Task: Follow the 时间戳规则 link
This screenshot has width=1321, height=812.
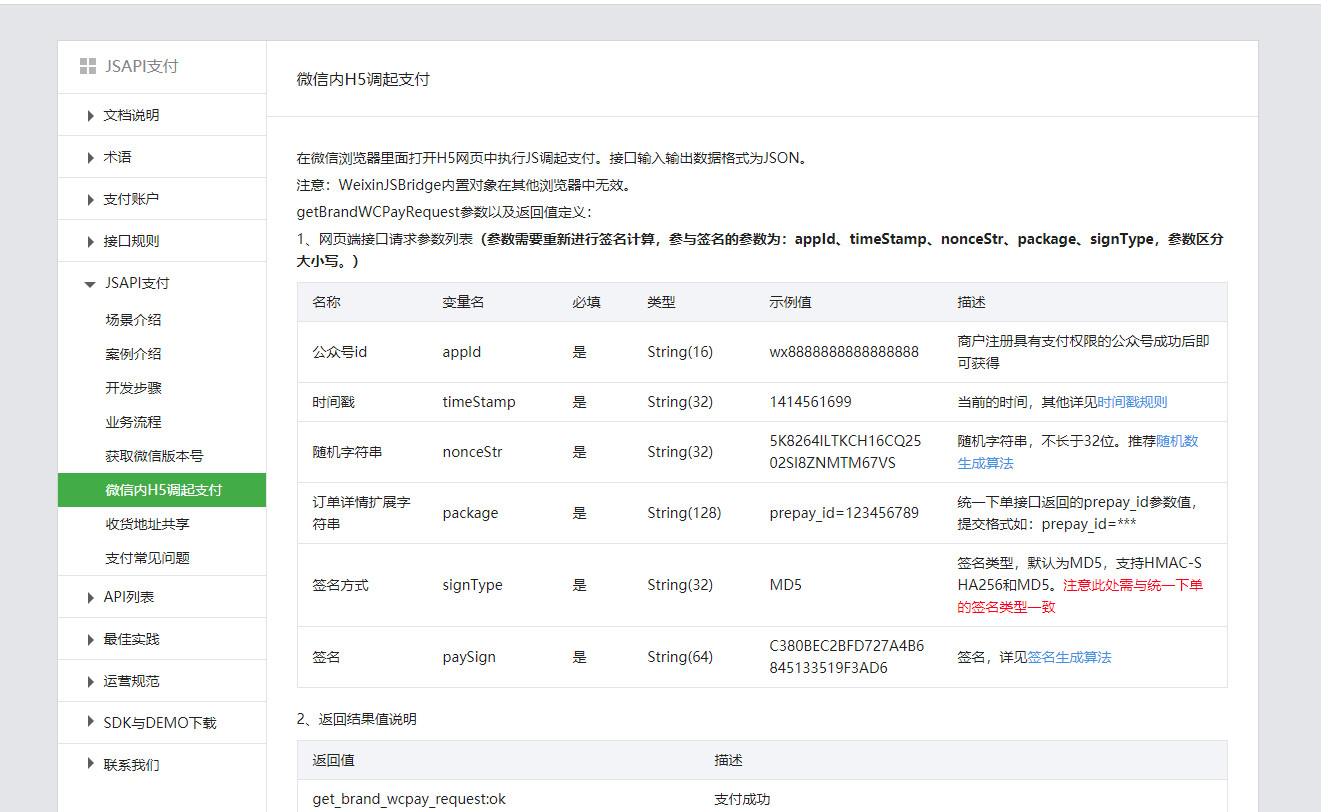Action: coord(1132,402)
